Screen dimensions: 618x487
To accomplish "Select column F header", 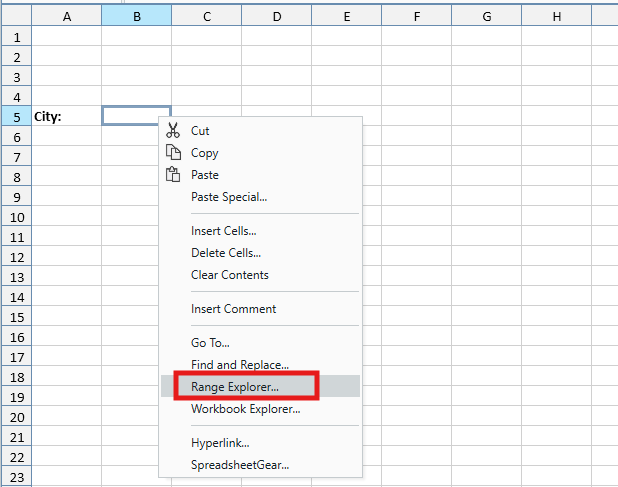I will coord(415,16).
